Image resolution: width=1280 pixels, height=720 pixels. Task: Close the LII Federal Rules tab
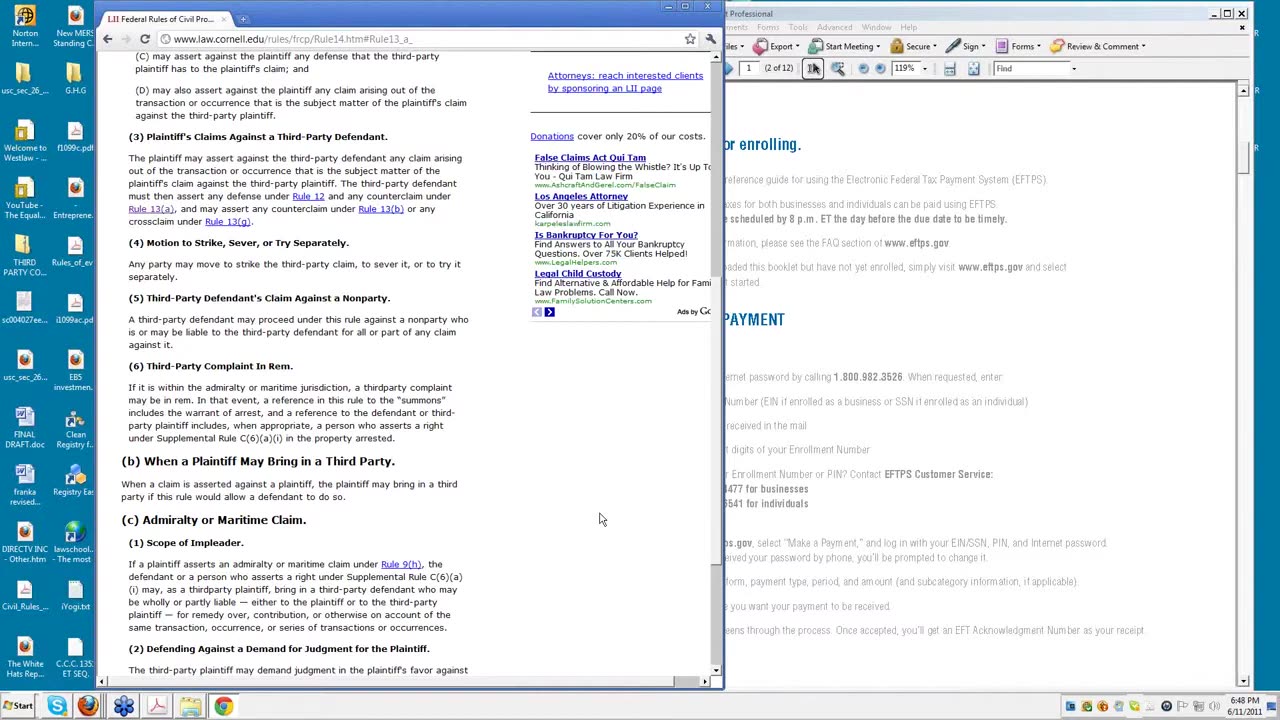223,19
